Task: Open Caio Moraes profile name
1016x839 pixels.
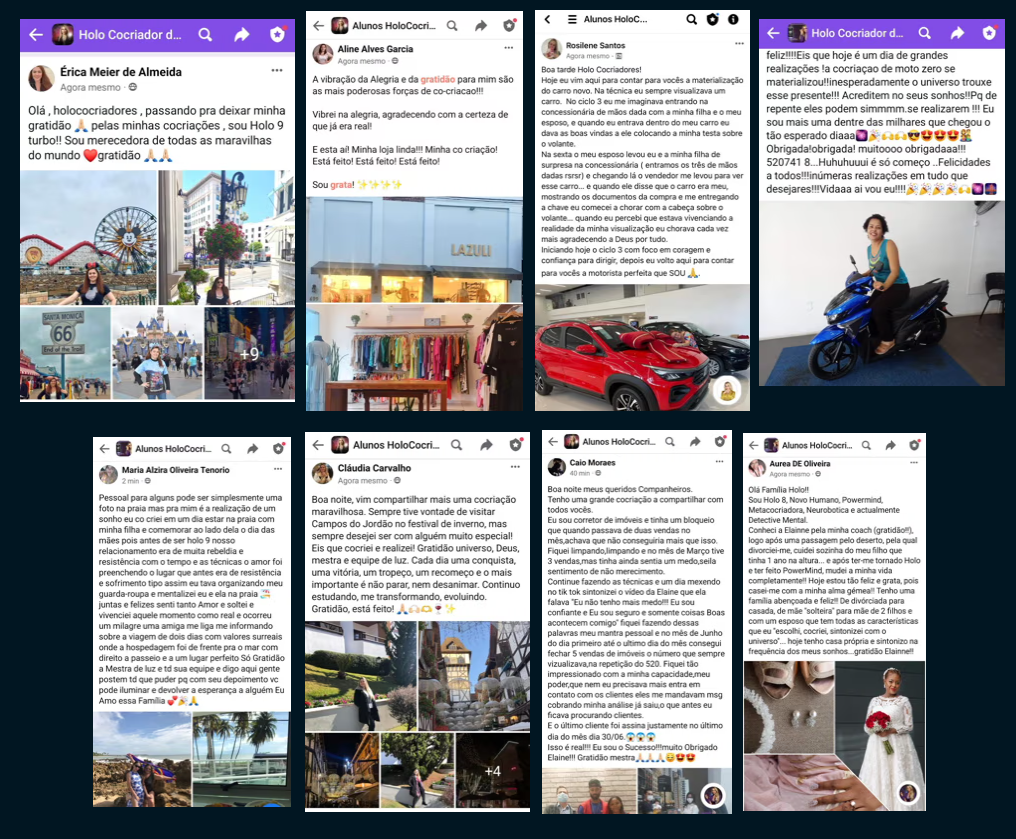Action: pos(594,463)
